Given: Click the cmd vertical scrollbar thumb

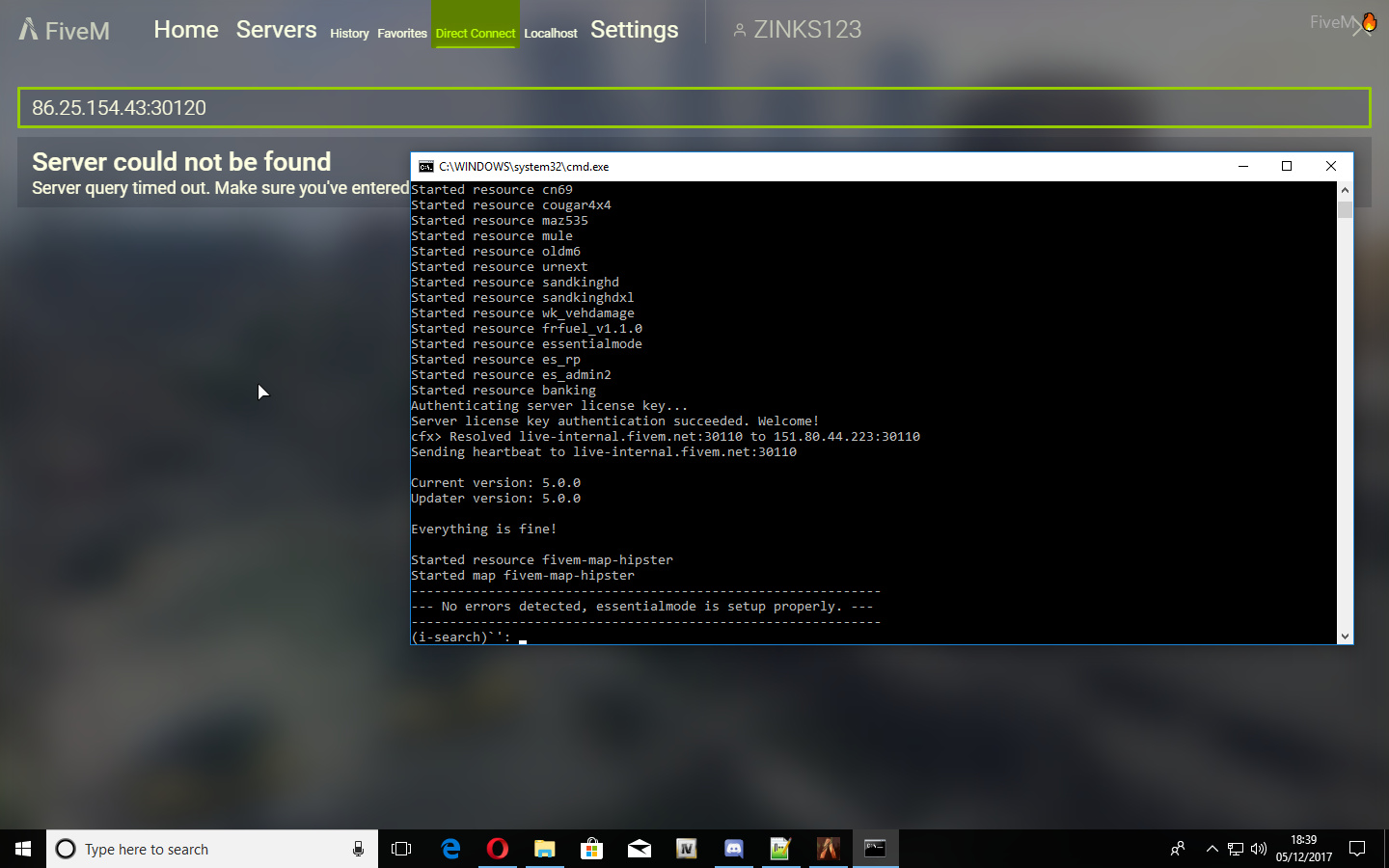Looking at the screenshot, I should (1345, 209).
